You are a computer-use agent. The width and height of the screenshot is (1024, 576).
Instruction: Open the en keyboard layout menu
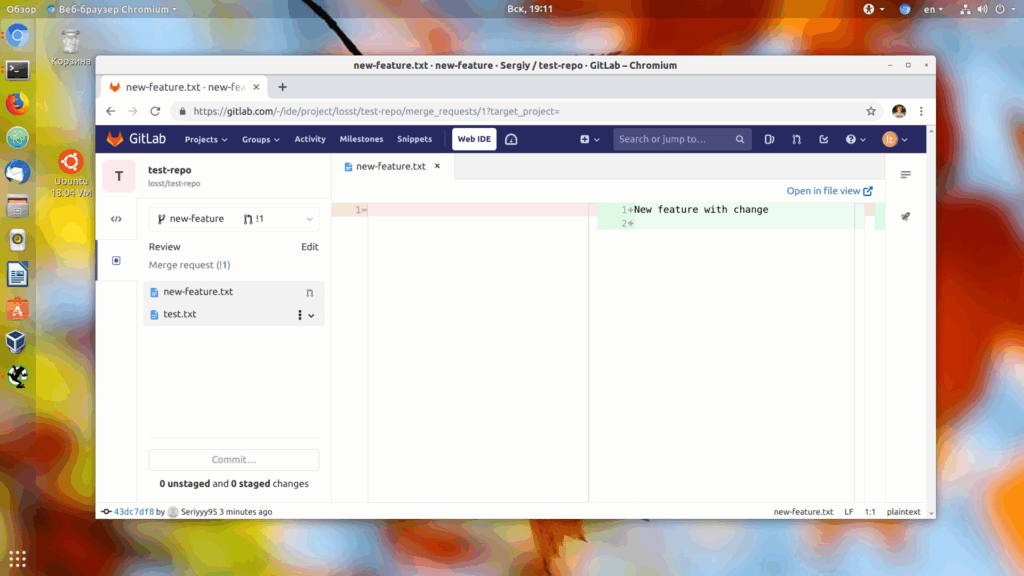[933, 9]
